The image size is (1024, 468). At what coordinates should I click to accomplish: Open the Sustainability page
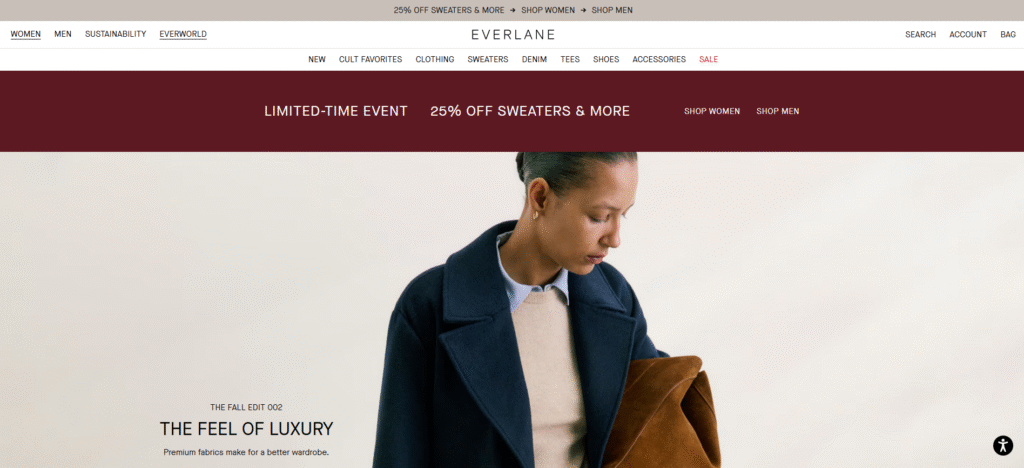point(116,35)
